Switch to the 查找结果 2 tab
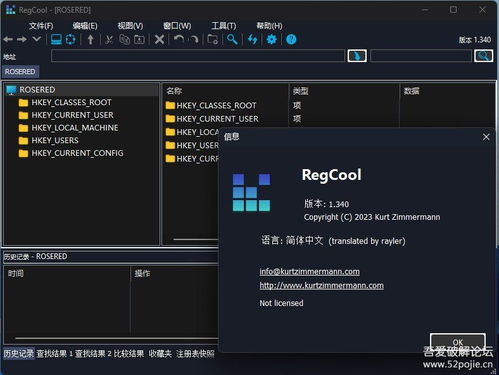This screenshot has width=499, height=375. pyautogui.click(x=93, y=354)
